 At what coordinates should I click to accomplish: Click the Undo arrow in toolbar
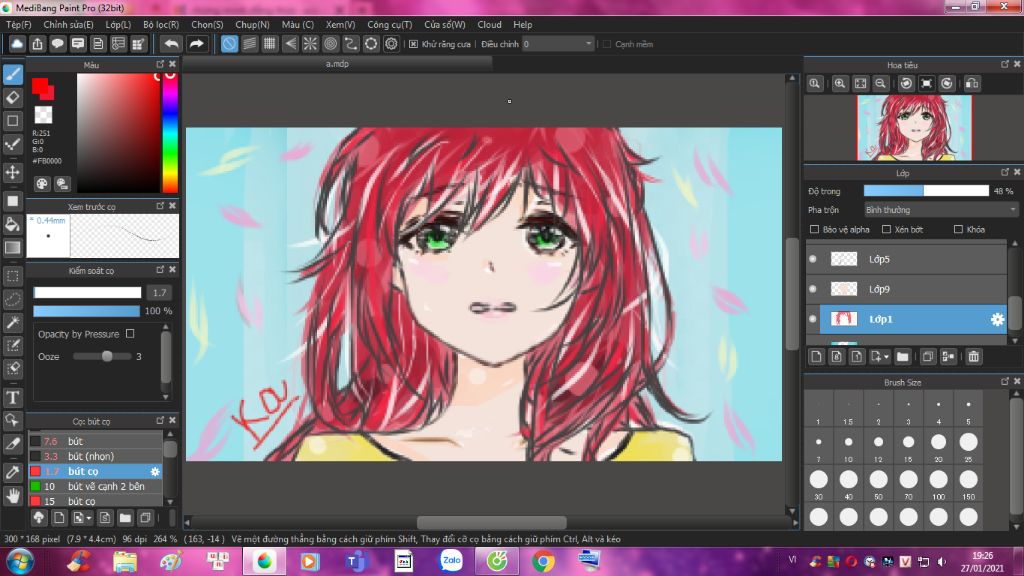click(x=171, y=44)
